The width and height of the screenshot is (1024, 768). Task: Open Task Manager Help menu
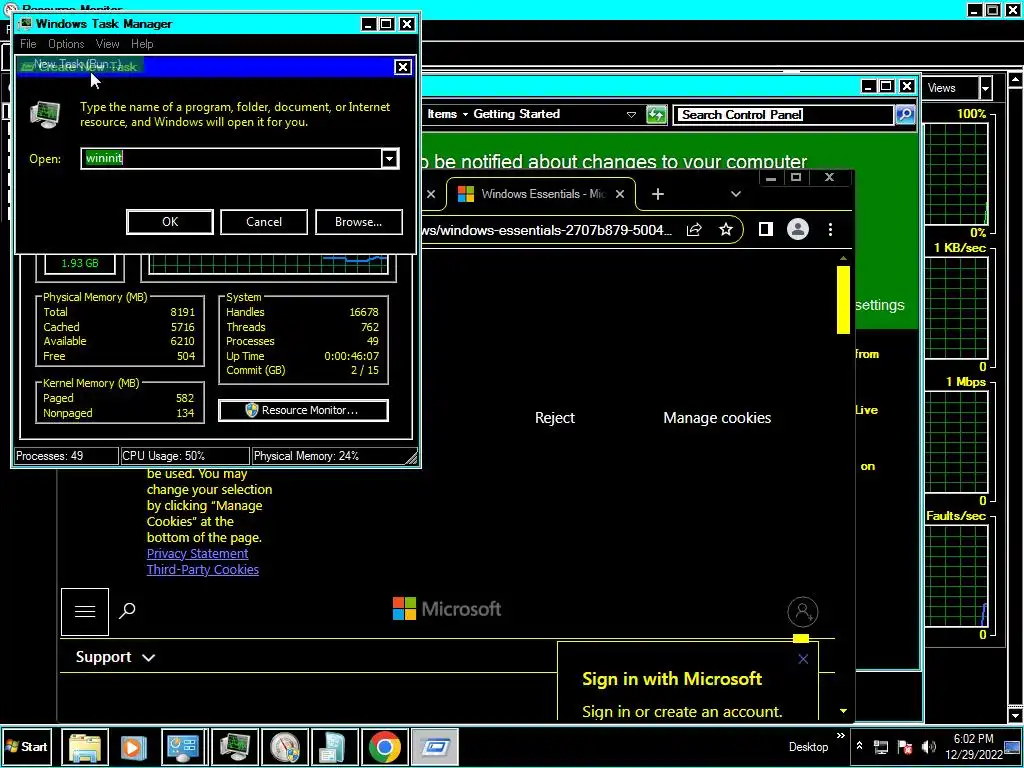tap(142, 44)
